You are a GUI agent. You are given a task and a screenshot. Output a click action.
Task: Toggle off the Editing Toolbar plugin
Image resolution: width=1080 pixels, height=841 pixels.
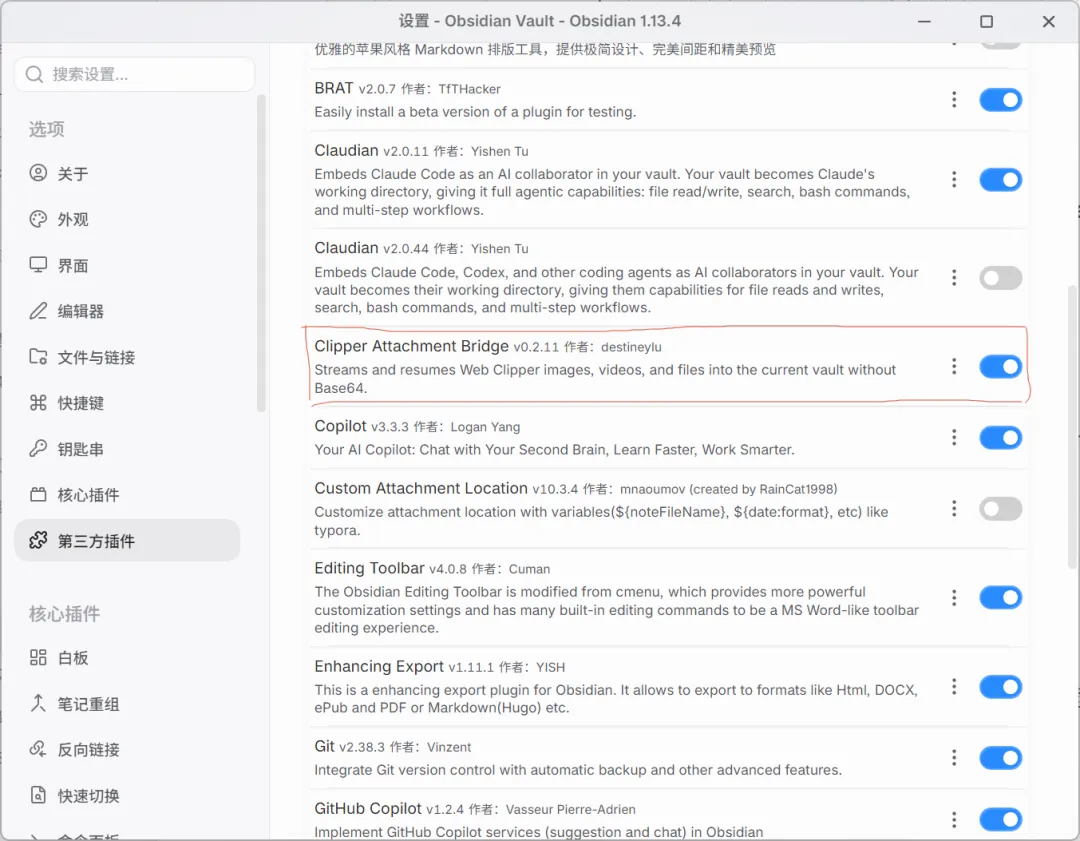click(x=1000, y=598)
